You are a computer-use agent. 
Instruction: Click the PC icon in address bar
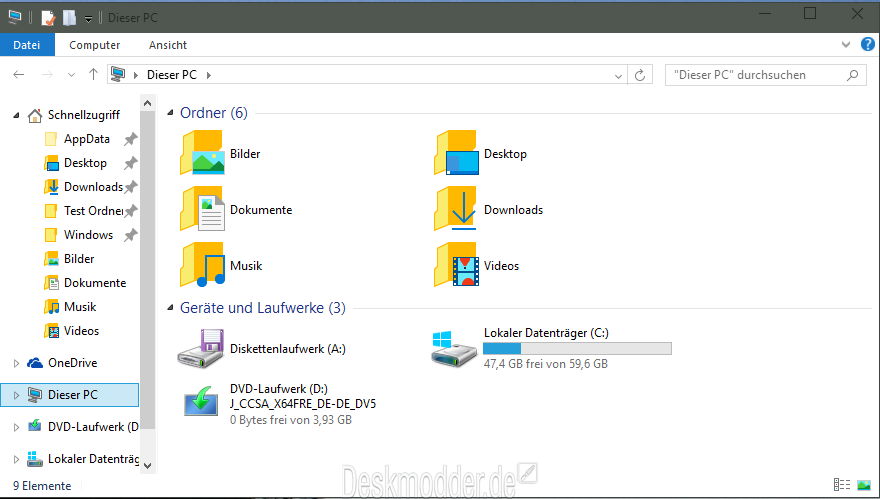tap(118, 74)
